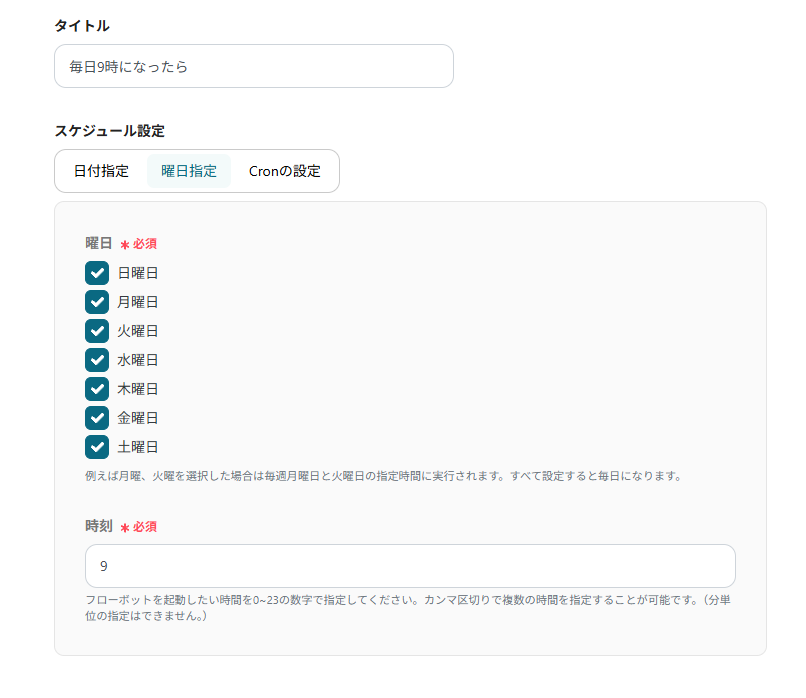Open the Cronの設定 tab

[287, 171]
